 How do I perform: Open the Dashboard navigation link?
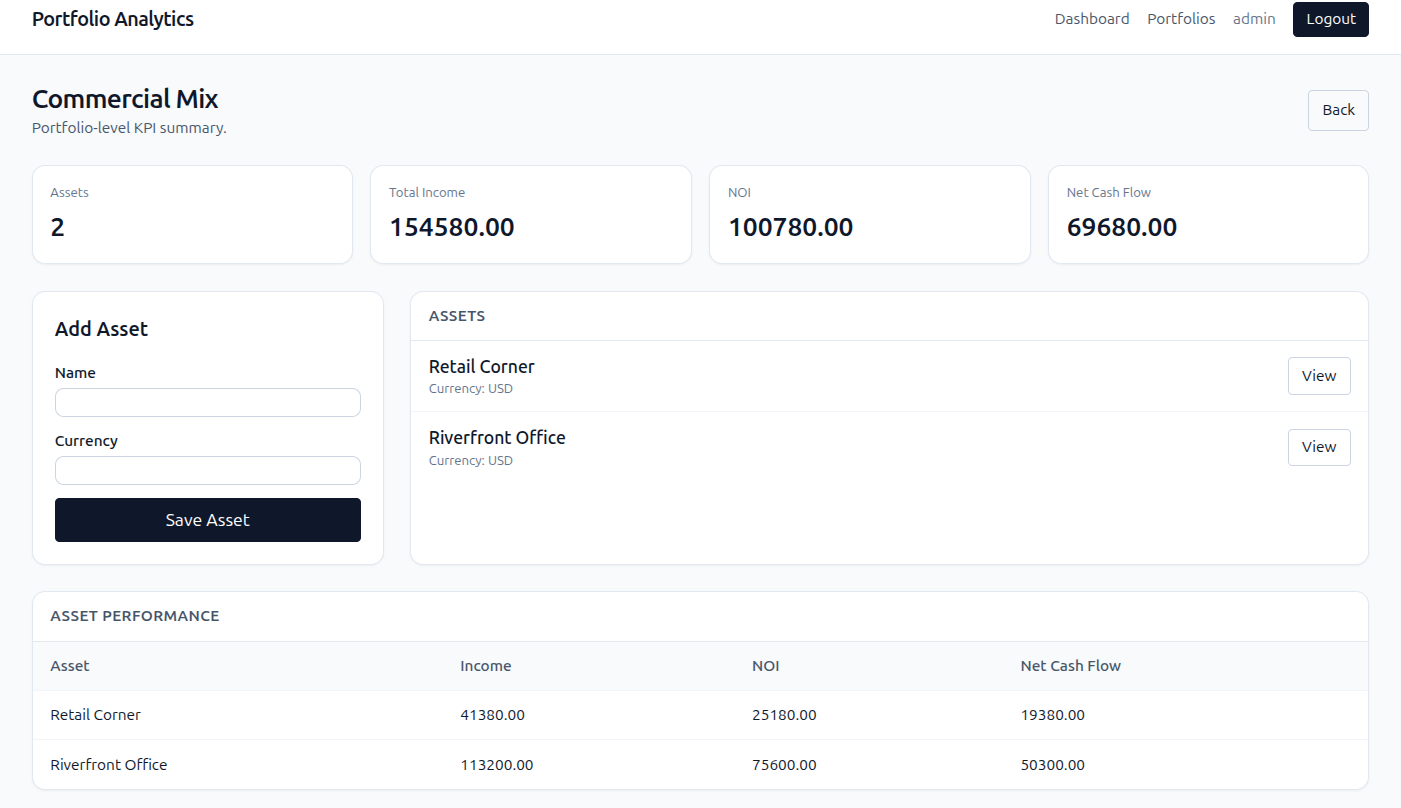pos(1092,19)
